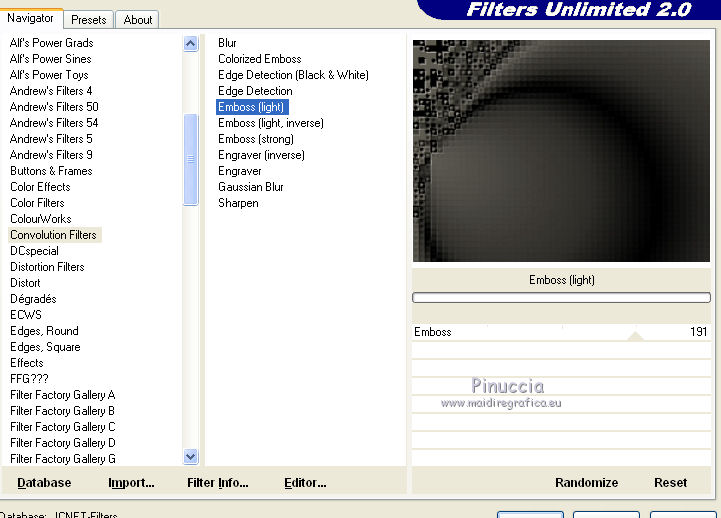Select the Distort category
Image resolution: width=721 pixels, height=518 pixels.
pos(25,283)
